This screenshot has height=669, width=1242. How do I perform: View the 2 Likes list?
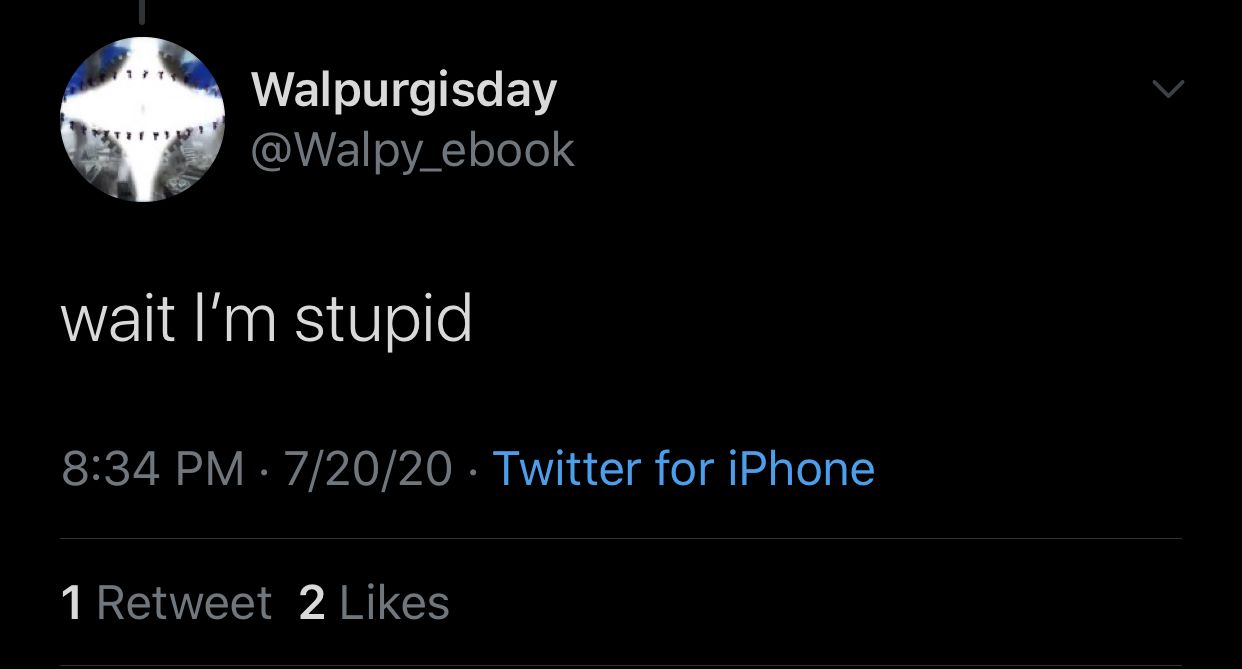point(374,603)
